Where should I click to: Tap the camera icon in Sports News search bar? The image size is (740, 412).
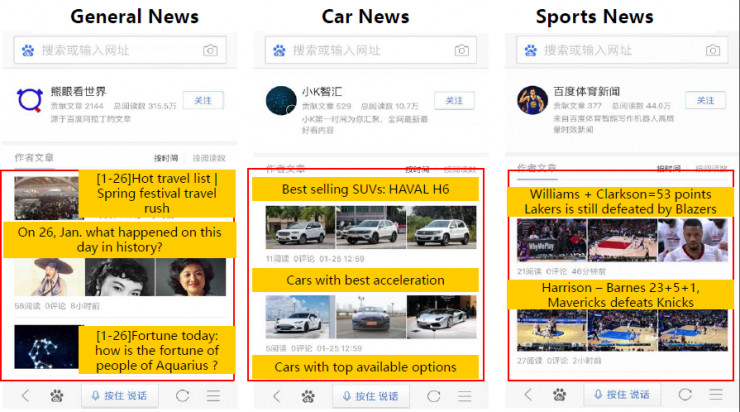[x=713, y=50]
